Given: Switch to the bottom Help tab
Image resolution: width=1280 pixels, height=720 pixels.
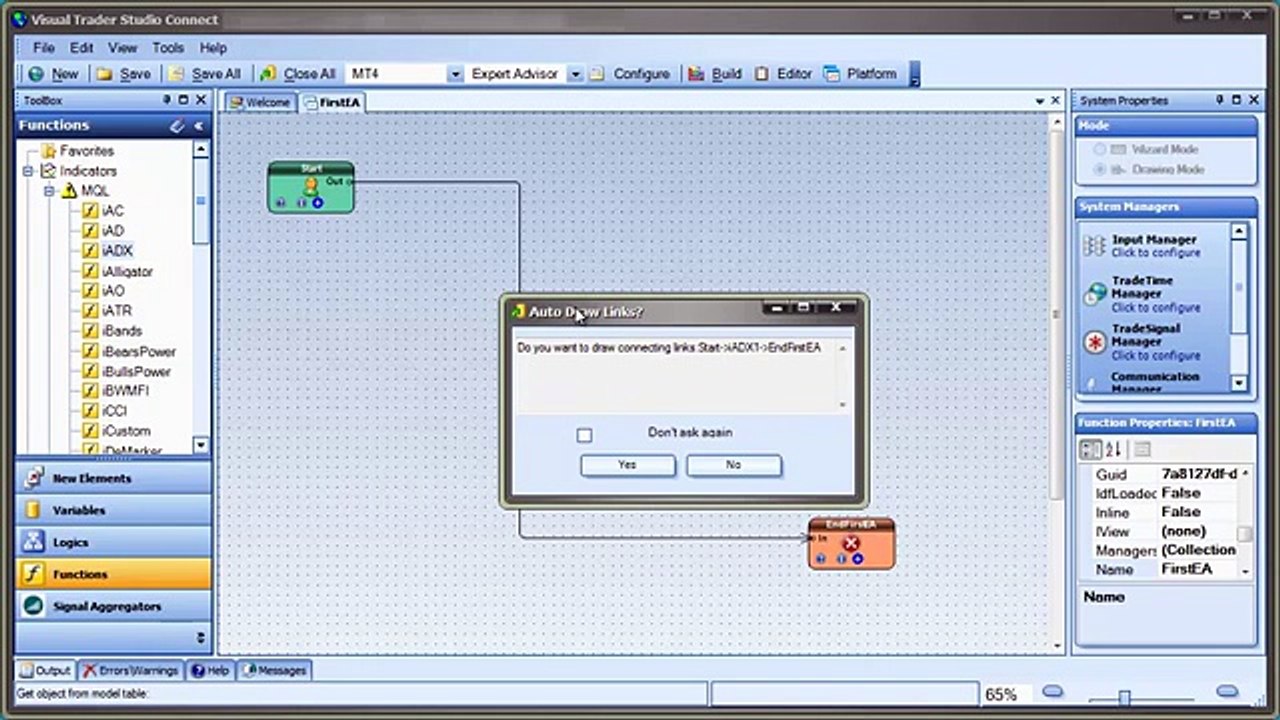Looking at the screenshot, I should (x=210, y=670).
